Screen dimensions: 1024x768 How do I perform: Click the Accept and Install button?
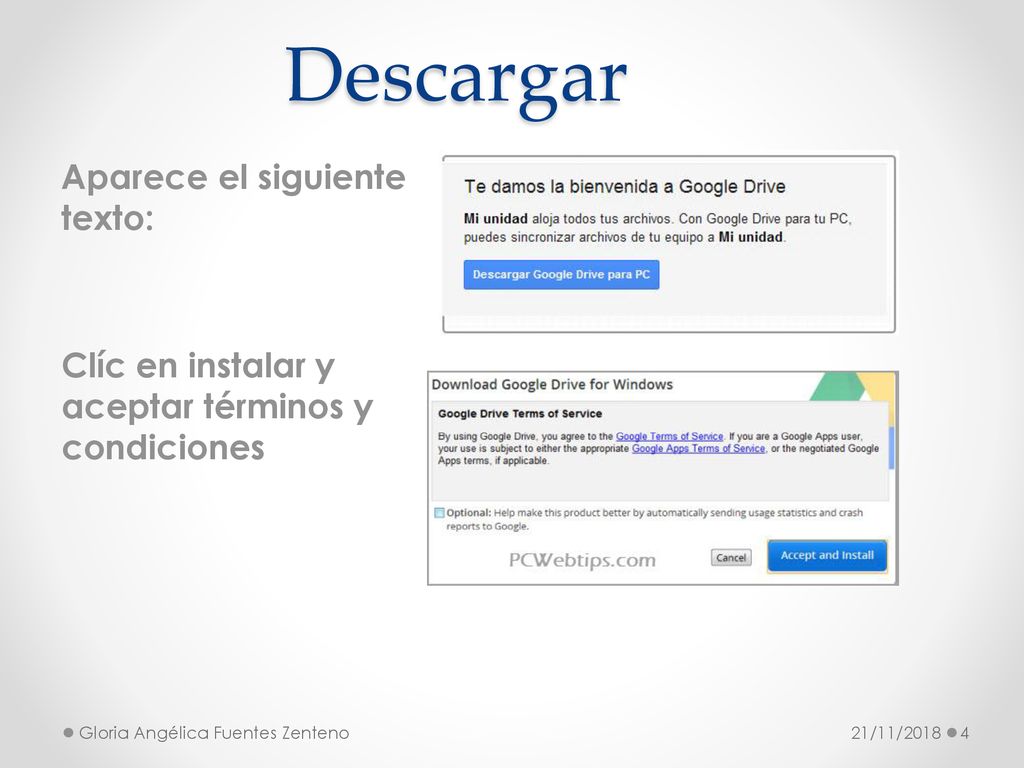pos(827,555)
